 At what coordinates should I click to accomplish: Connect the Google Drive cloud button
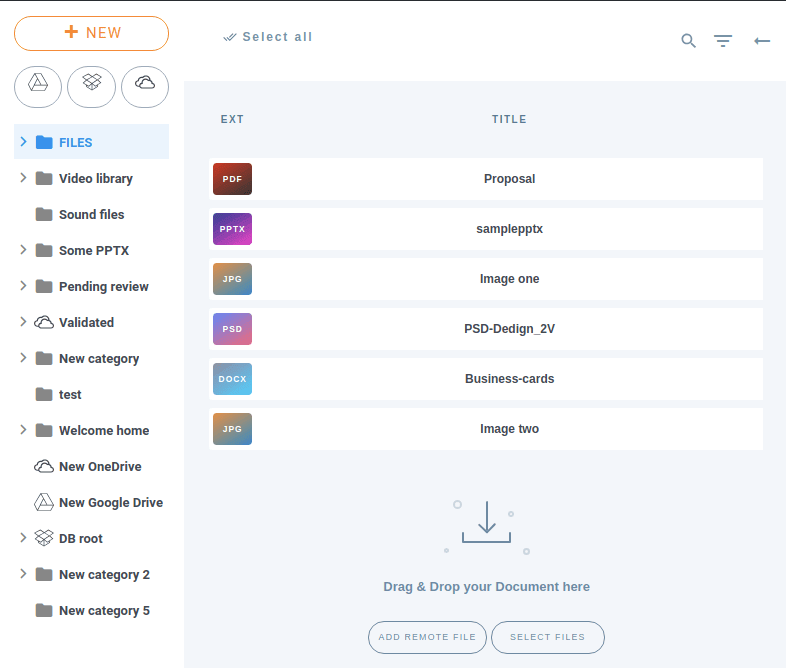pos(38,87)
